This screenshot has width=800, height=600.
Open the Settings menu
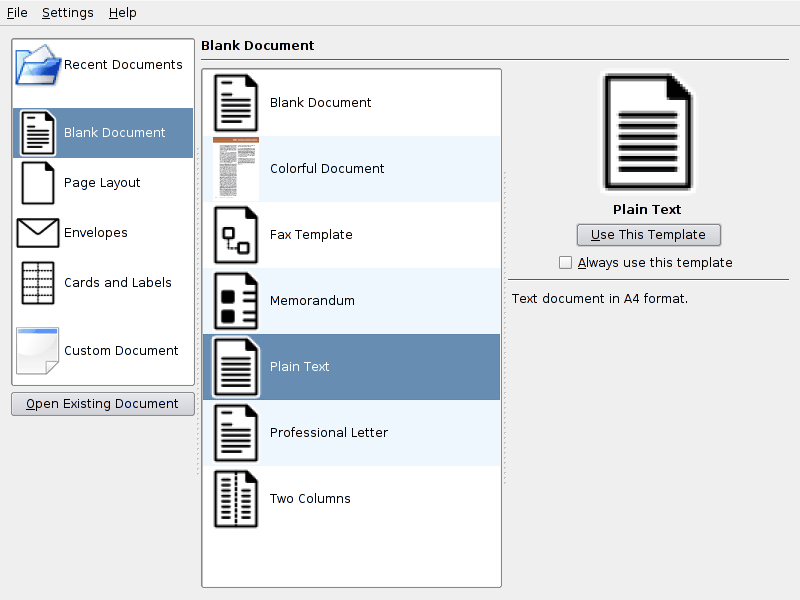(x=68, y=13)
